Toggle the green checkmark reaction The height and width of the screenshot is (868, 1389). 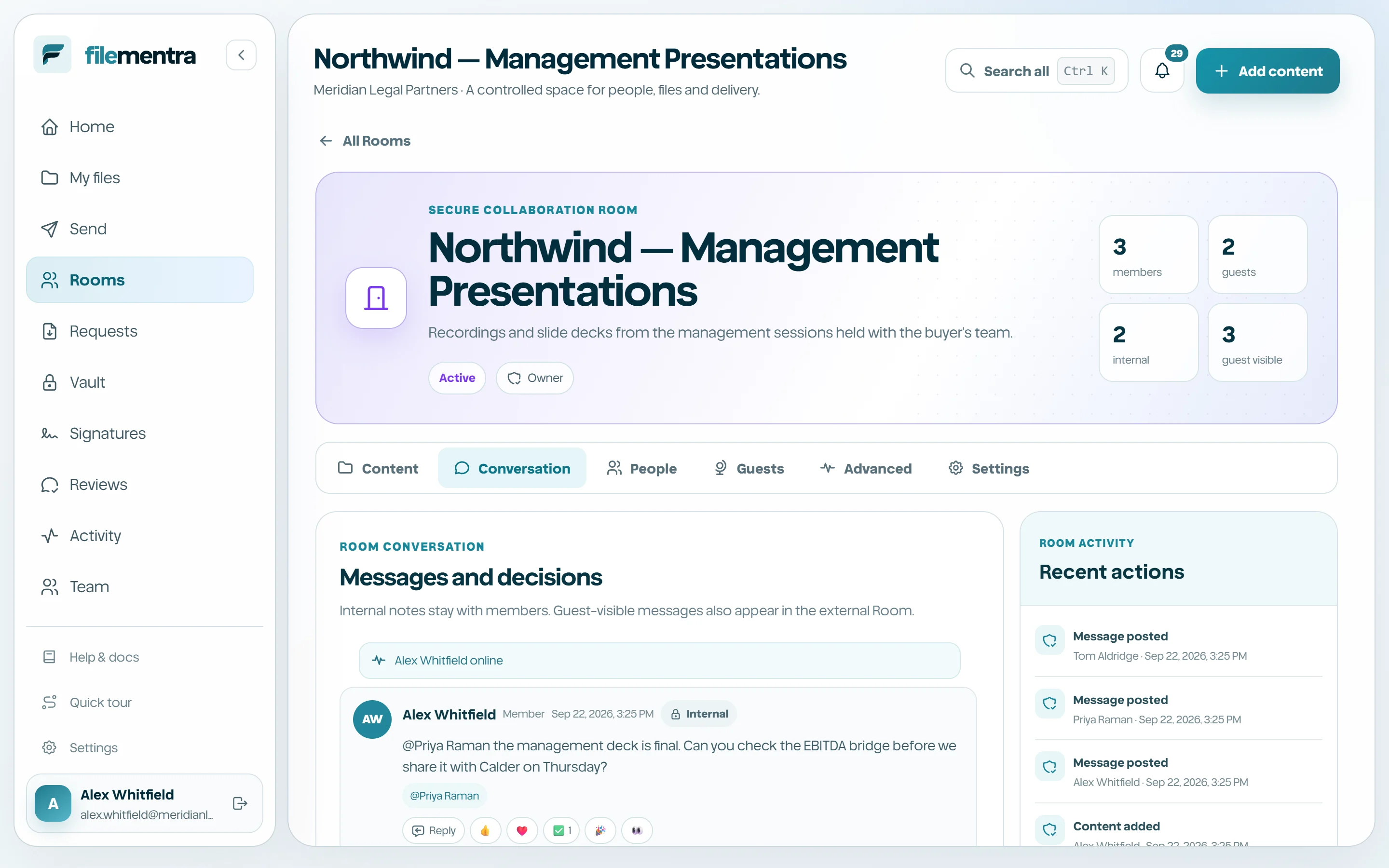click(x=561, y=830)
